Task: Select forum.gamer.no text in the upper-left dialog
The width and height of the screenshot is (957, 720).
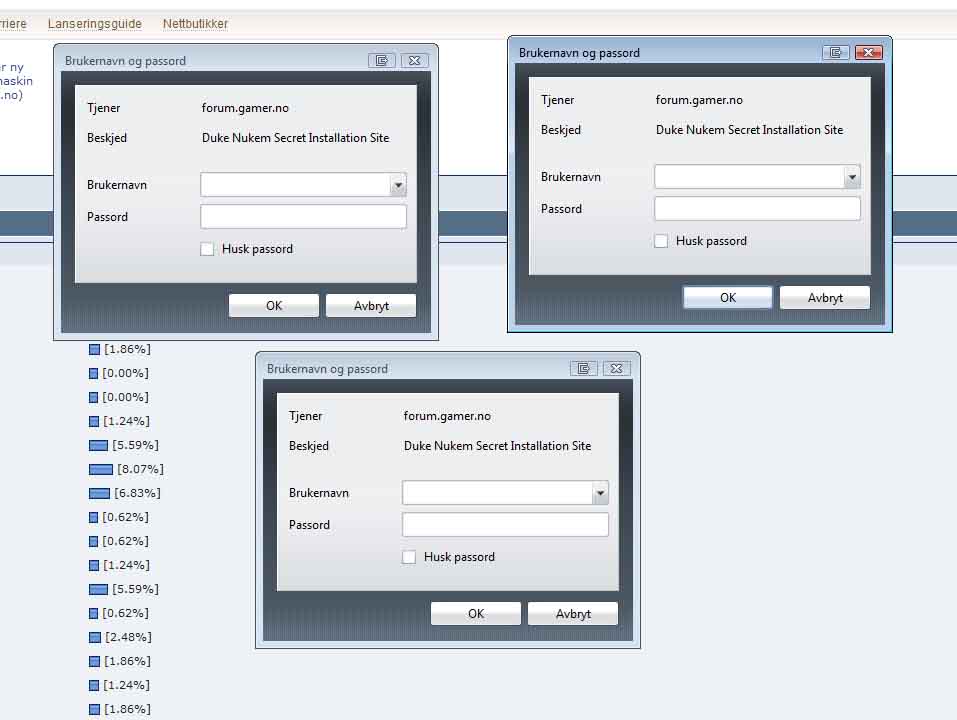Action: (x=245, y=108)
